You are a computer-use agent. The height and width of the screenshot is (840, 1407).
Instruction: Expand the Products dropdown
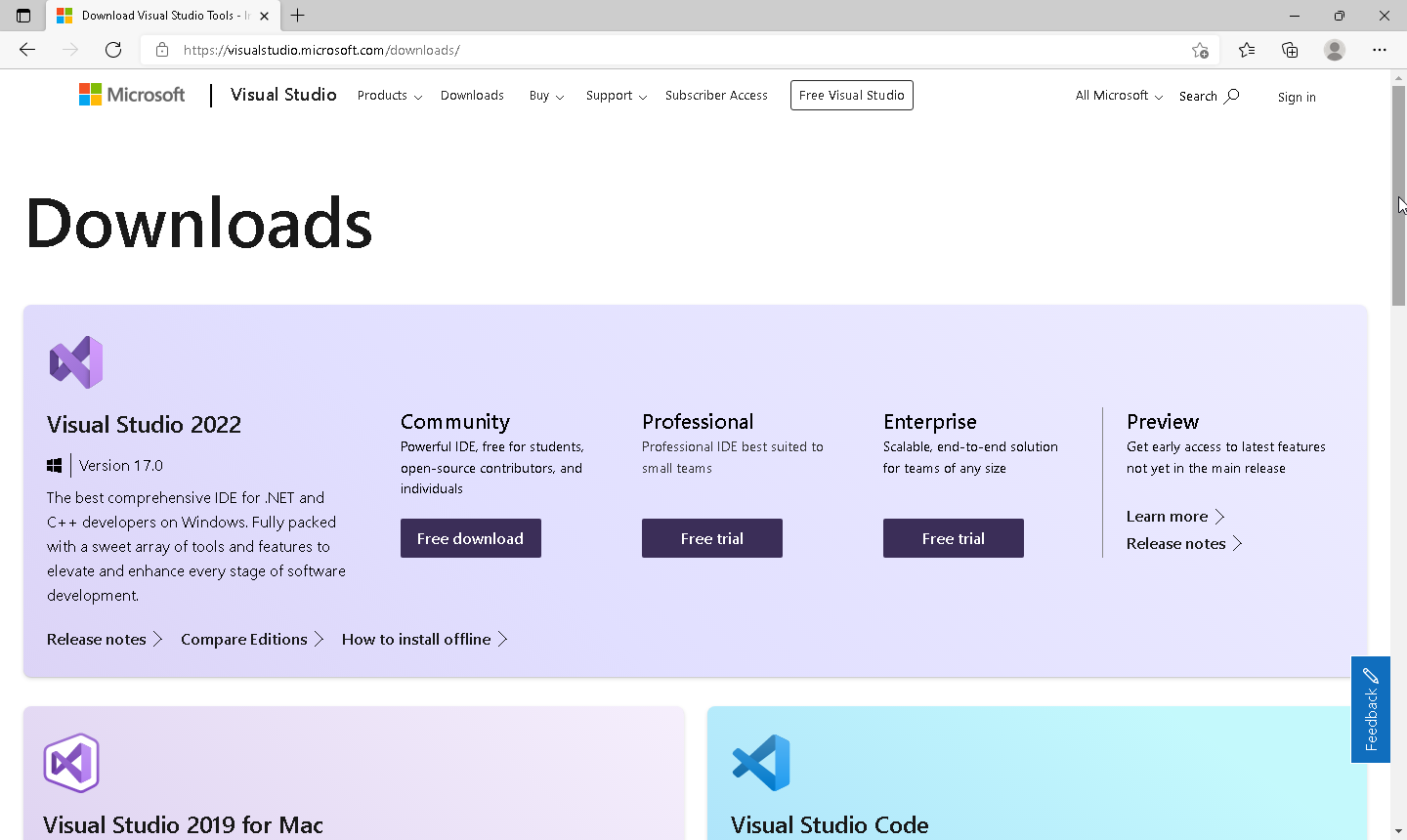(388, 96)
